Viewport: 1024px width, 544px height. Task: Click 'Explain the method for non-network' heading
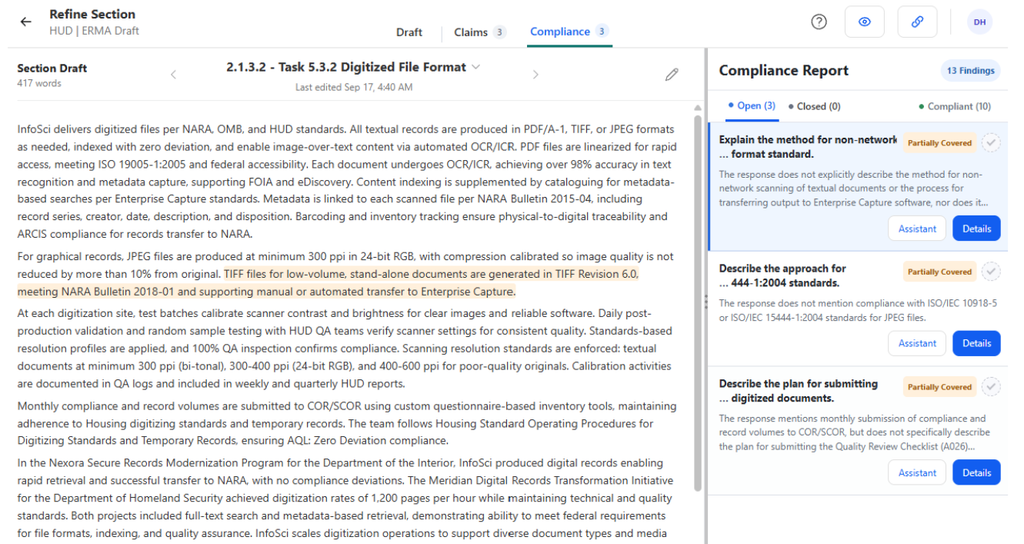tap(808, 140)
